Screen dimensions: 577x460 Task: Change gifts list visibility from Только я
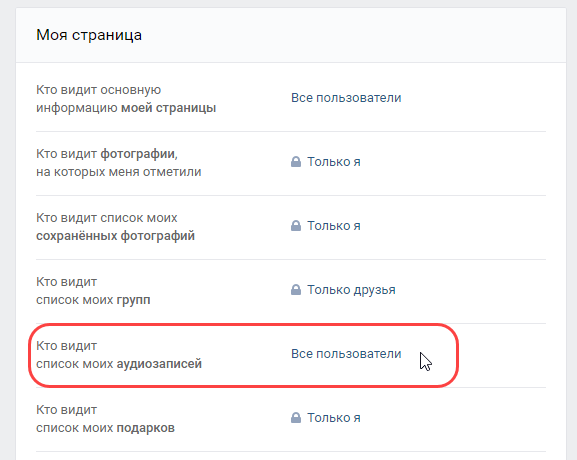(x=334, y=418)
